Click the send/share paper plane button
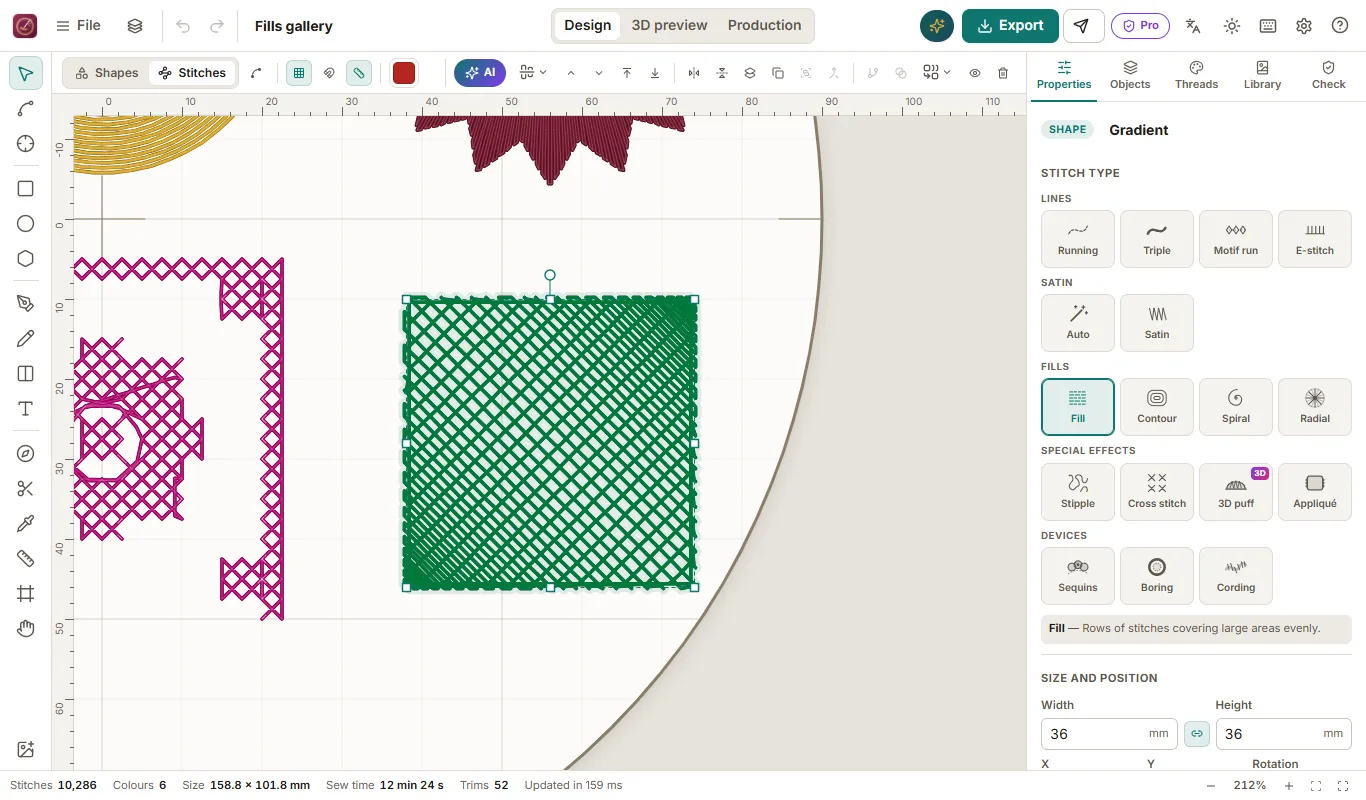The width and height of the screenshot is (1366, 800). tap(1083, 26)
